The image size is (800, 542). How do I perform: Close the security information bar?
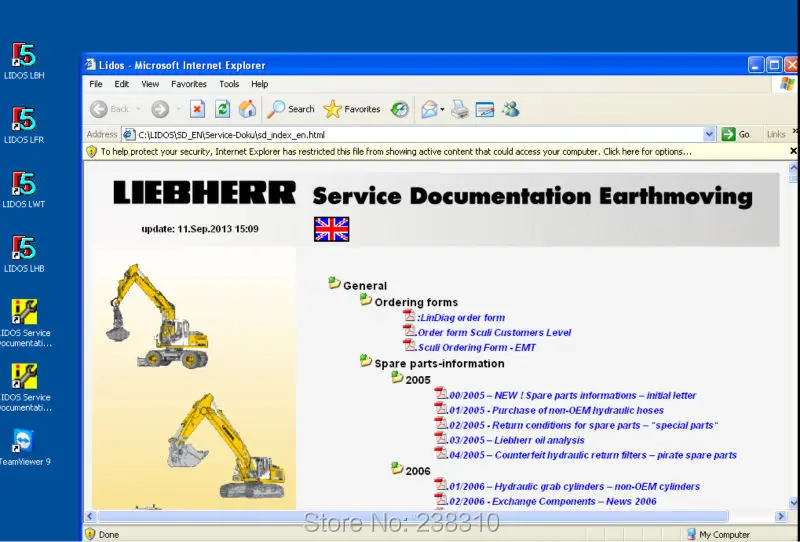click(793, 151)
